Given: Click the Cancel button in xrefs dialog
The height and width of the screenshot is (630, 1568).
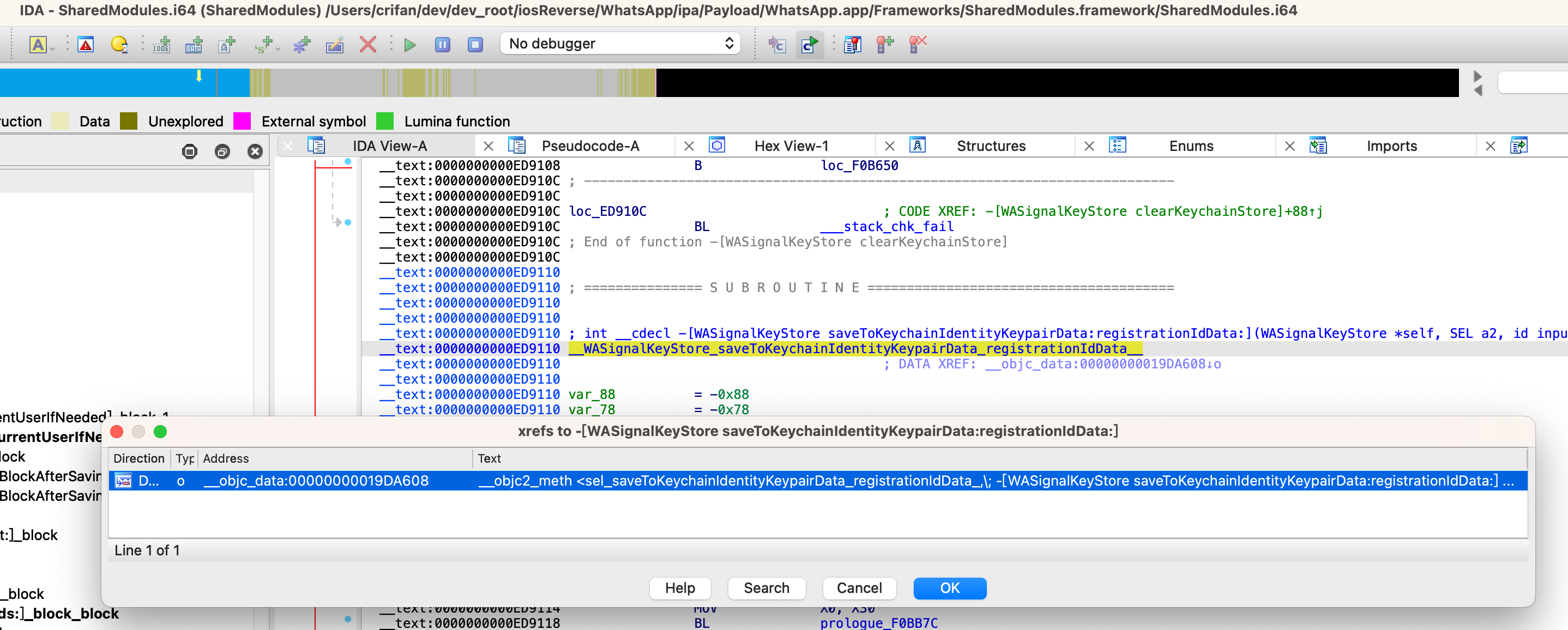Looking at the screenshot, I should coord(859,588).
